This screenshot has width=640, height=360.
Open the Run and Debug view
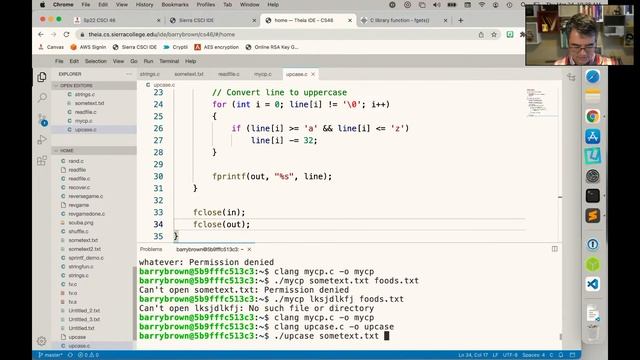(x=42, y=140)
